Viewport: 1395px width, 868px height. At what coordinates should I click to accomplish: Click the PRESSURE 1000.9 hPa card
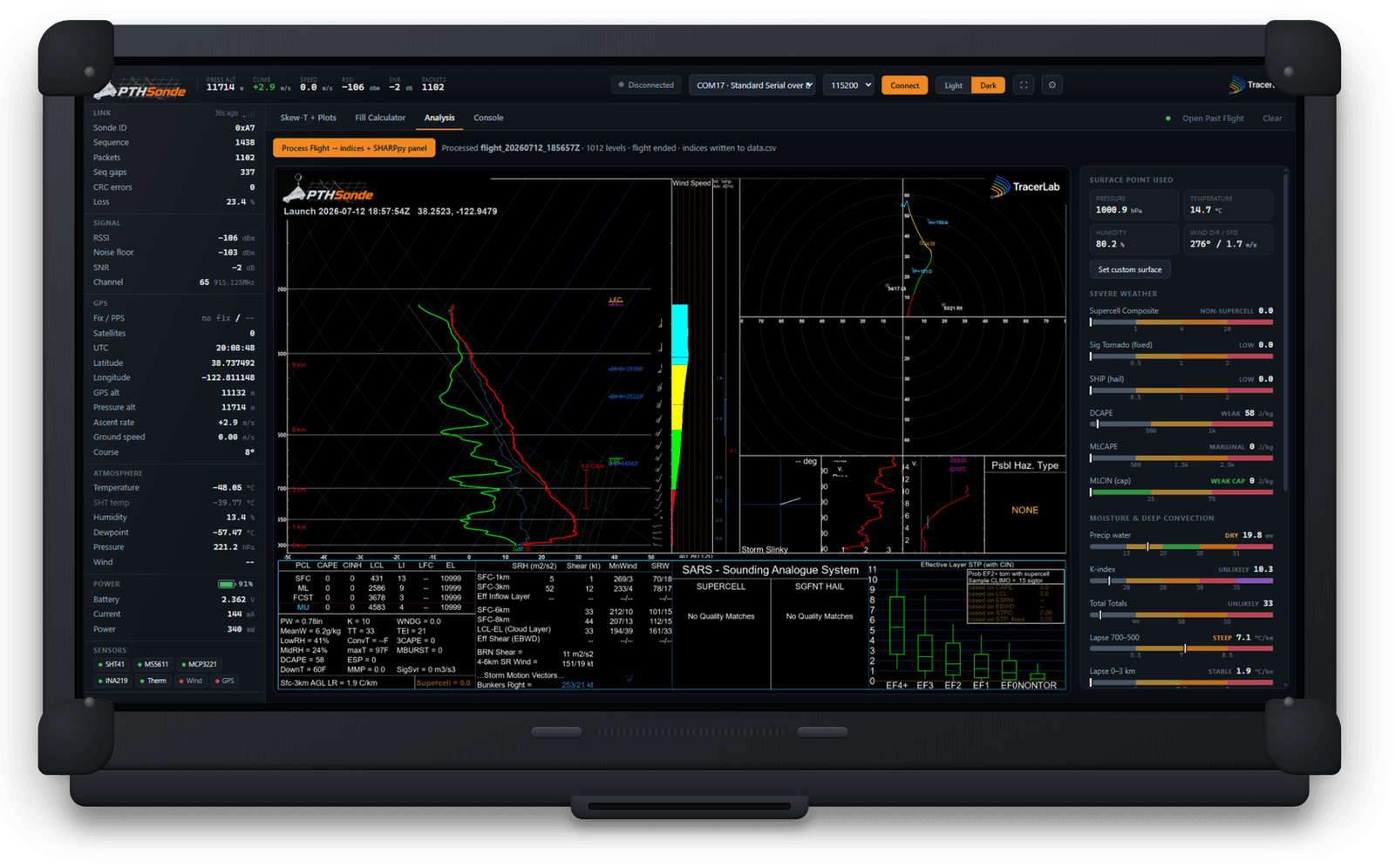tap(1133, 206)
